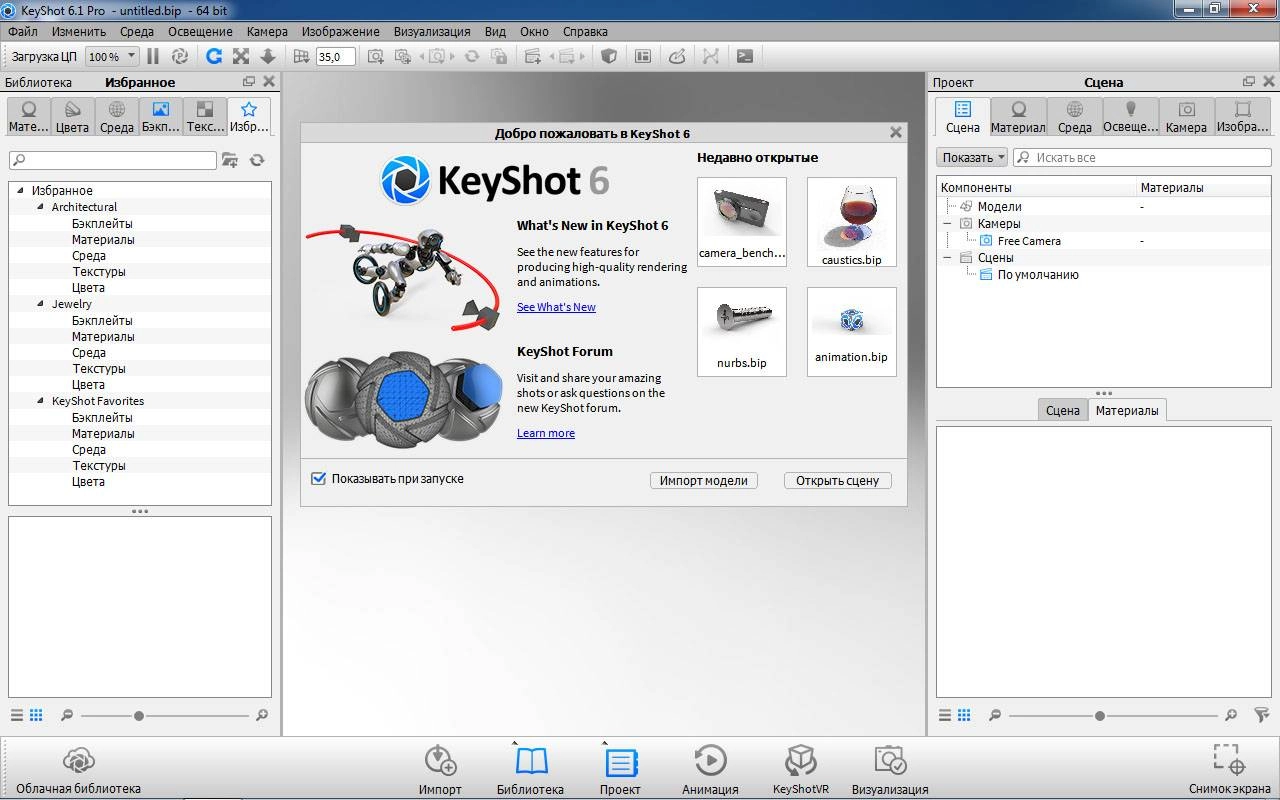Switch library to list view icon
The height and width of the screenshot is (800, 1280).
click(16, 715)
